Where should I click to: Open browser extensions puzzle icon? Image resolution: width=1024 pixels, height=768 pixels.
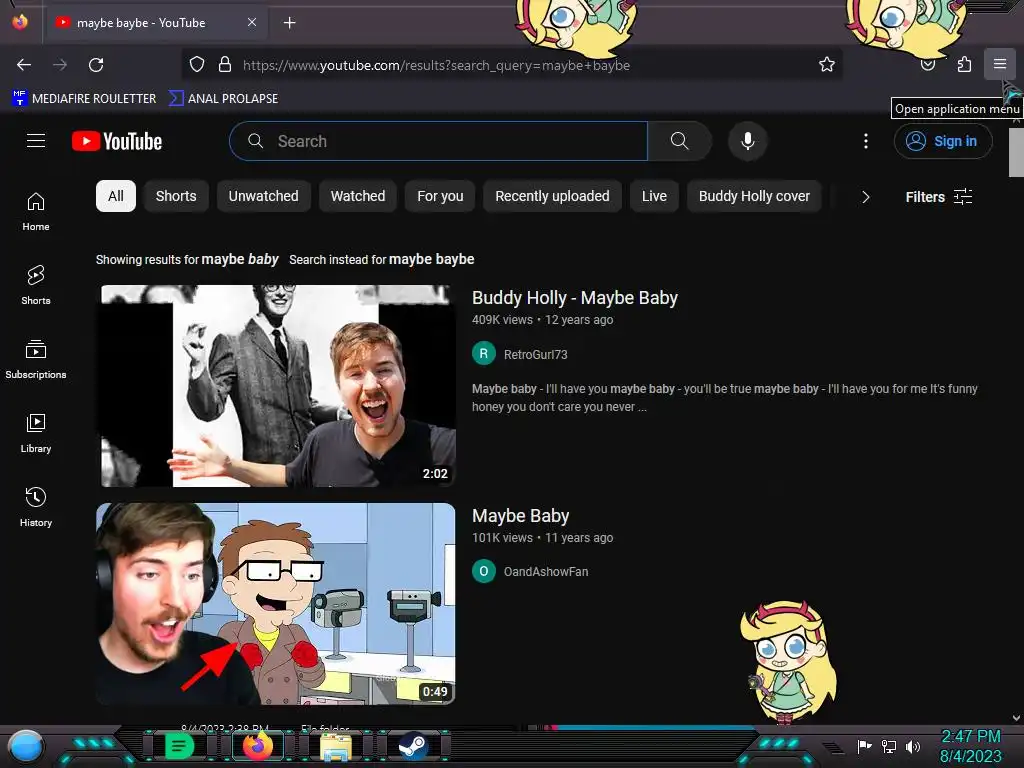pos(964,65)
